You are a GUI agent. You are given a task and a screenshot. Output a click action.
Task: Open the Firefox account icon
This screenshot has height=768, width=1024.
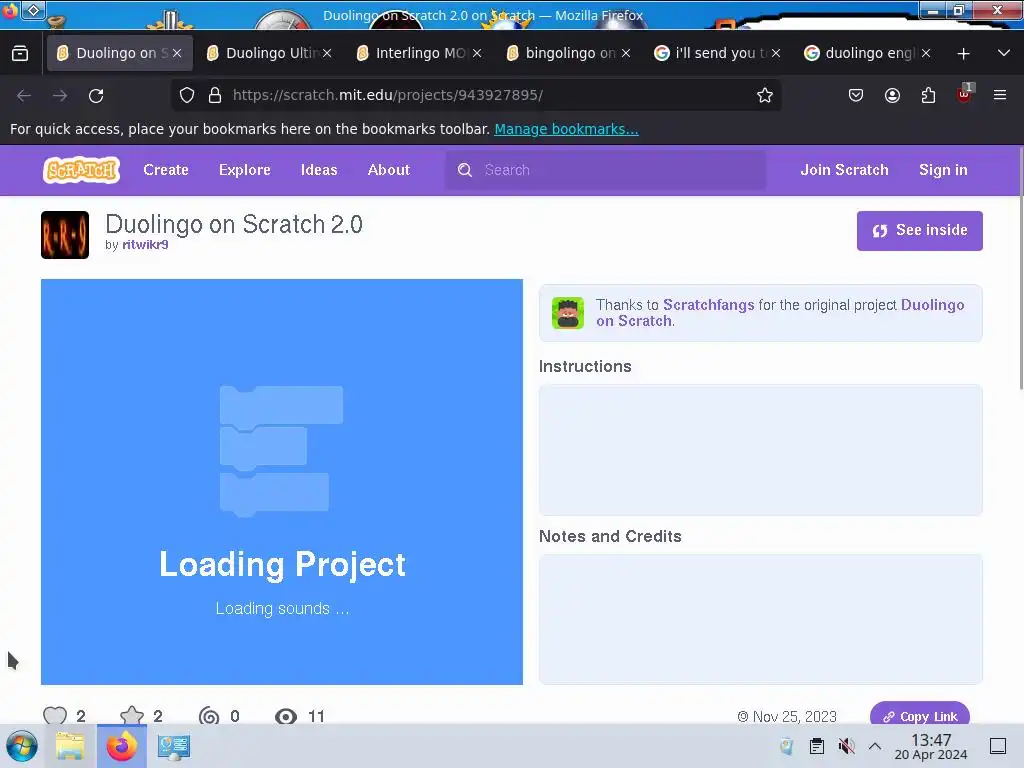[892, 95]
